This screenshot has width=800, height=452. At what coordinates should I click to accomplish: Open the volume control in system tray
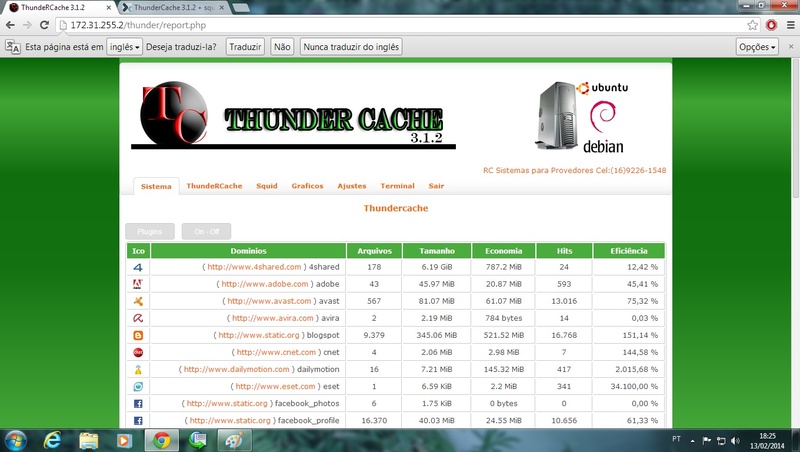tap(735, 441)
